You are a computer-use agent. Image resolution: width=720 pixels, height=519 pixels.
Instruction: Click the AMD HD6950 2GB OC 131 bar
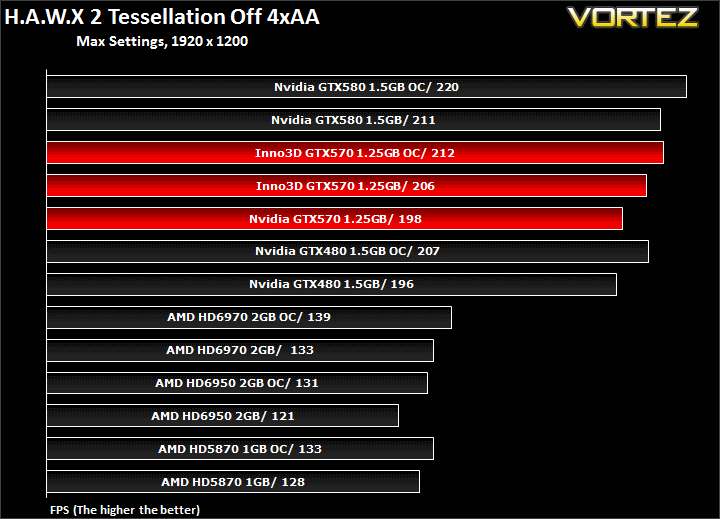pos(237,383)
